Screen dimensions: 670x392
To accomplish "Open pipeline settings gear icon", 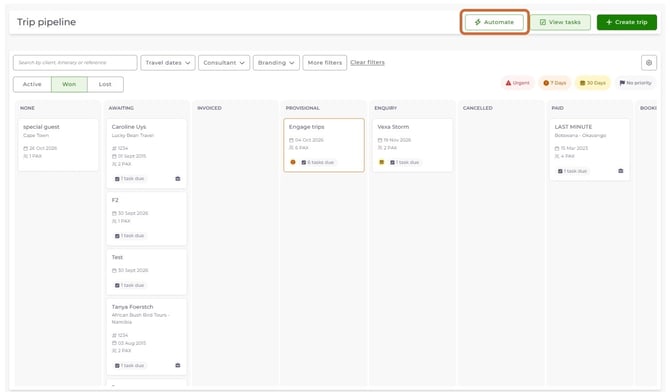I will point(649,63).
